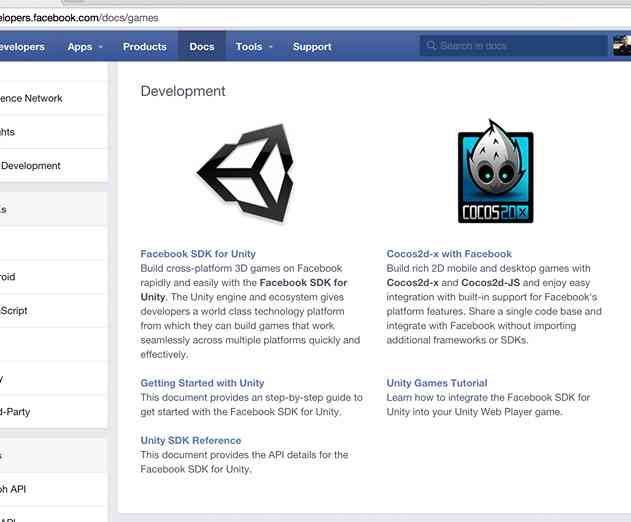Select the Audience Network sidebar item
Viewport: 631px width, 522px height.
tap(54, 98)
